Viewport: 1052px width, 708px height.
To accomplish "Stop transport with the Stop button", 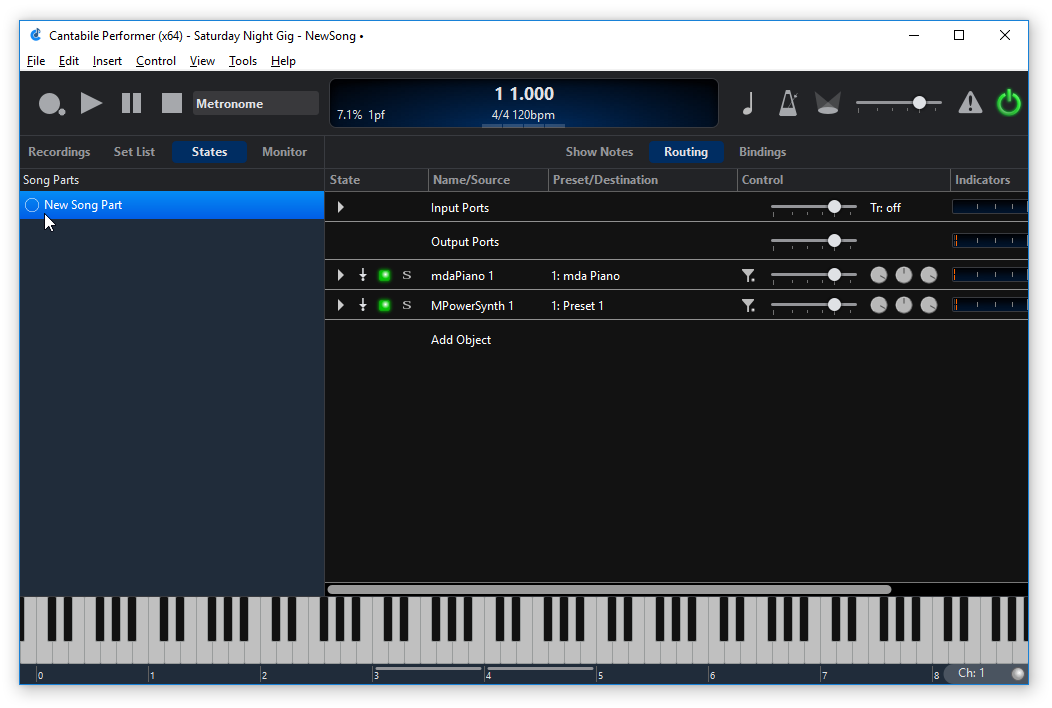I will click(172, 103).
